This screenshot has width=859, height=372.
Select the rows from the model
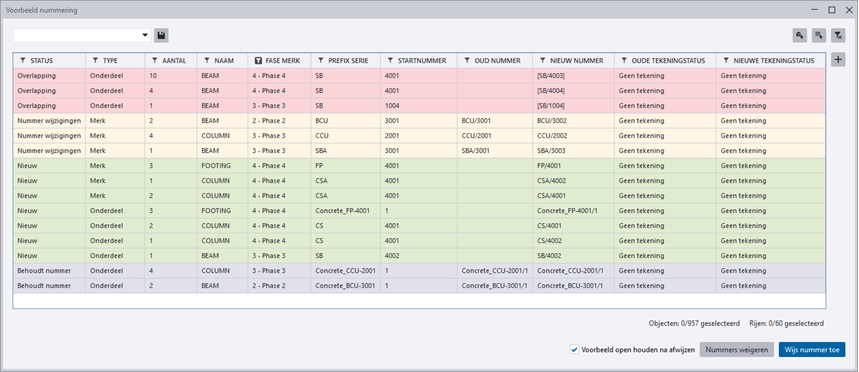coord(819,36)
